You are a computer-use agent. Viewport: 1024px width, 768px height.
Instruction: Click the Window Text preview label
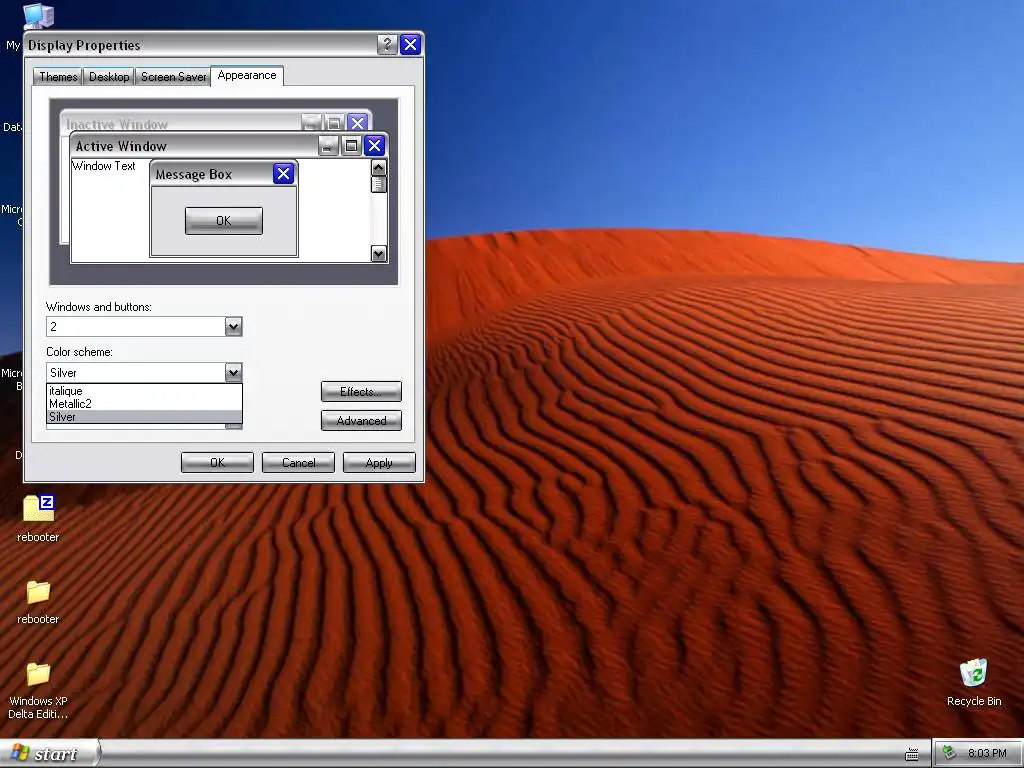click(104, 166)
